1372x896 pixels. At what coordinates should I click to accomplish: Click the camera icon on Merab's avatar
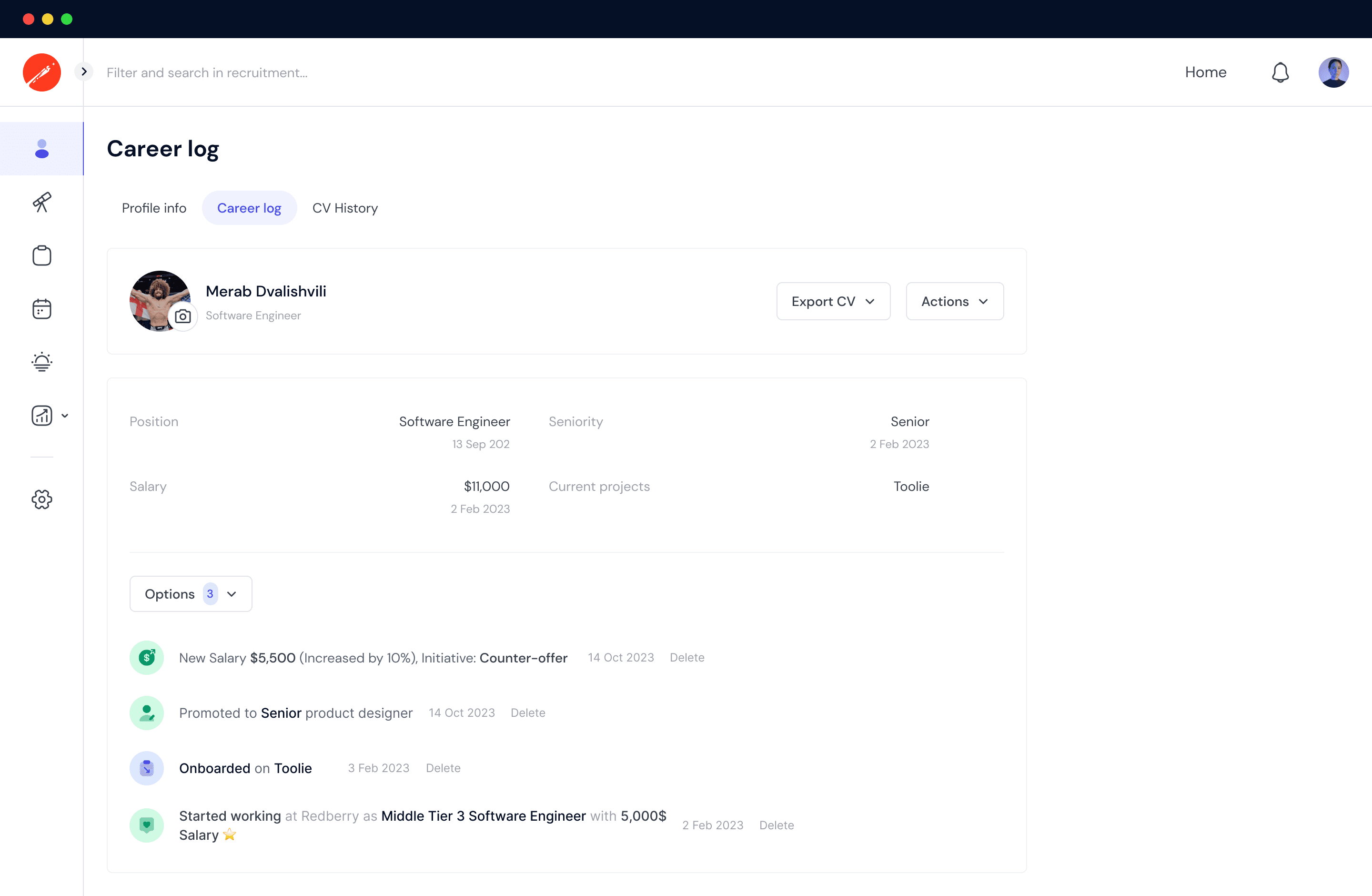click(183, 316)
